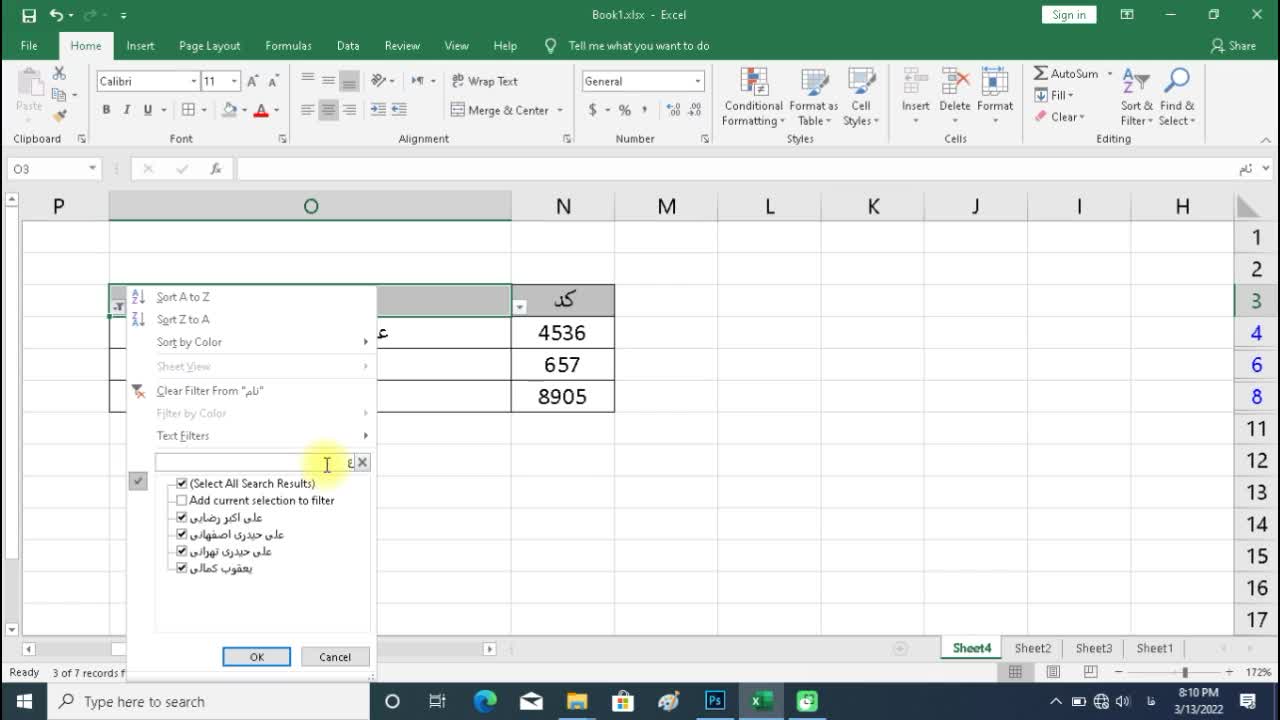Uncheck the يعقوب كمالى filter item
Screen dimensions: 1280x720
[182, 568]
